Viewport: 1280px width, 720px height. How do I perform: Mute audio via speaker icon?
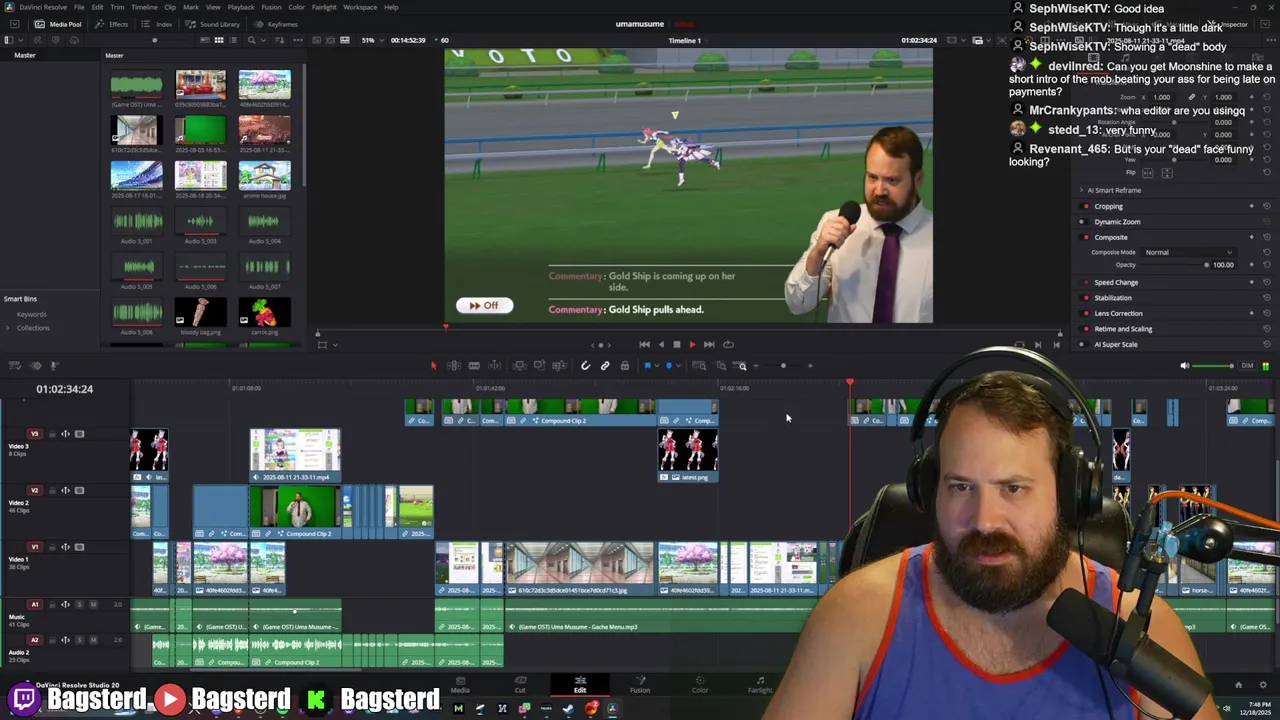coord(1185,366)
